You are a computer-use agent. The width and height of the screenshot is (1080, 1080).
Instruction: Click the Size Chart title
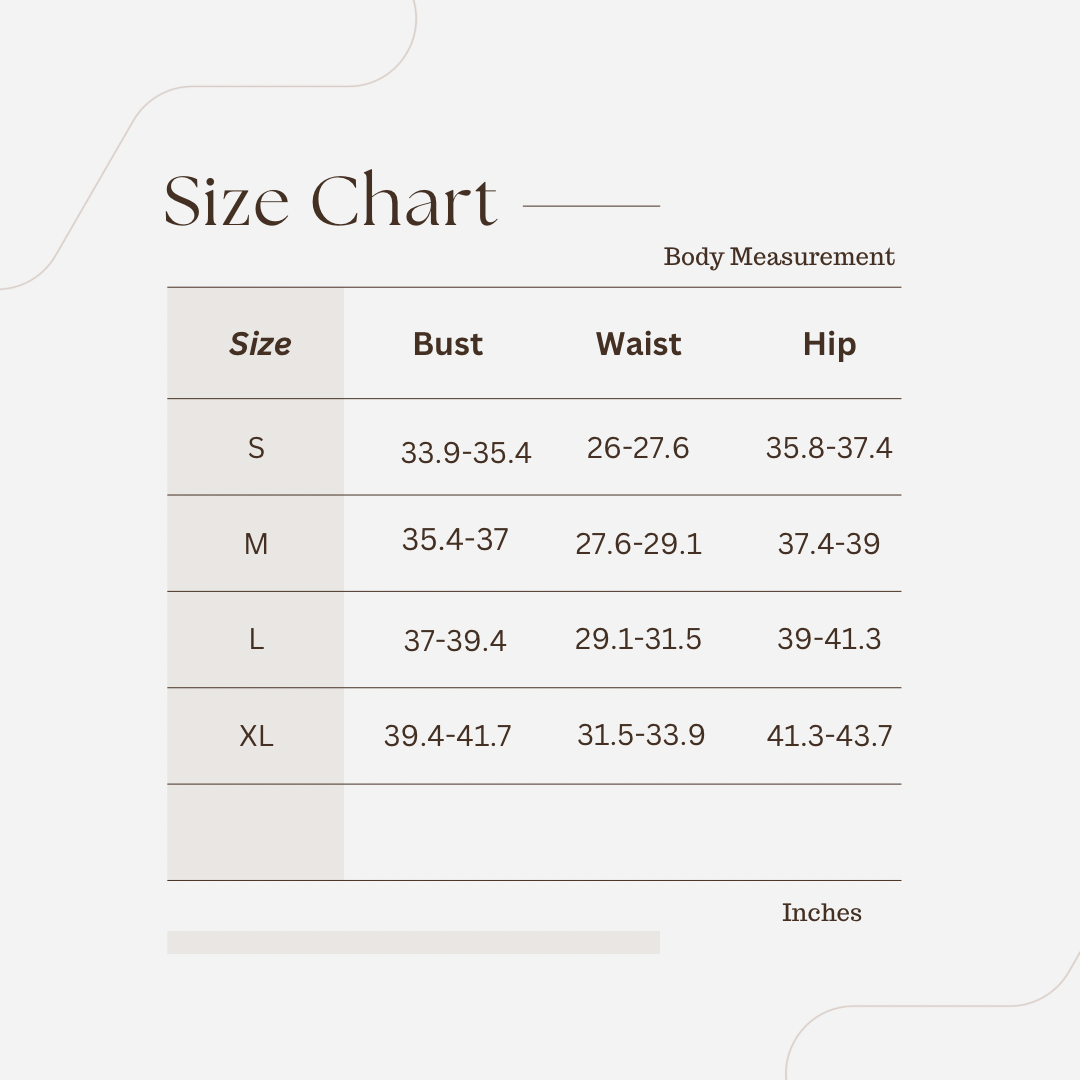(x=330, y=200)
